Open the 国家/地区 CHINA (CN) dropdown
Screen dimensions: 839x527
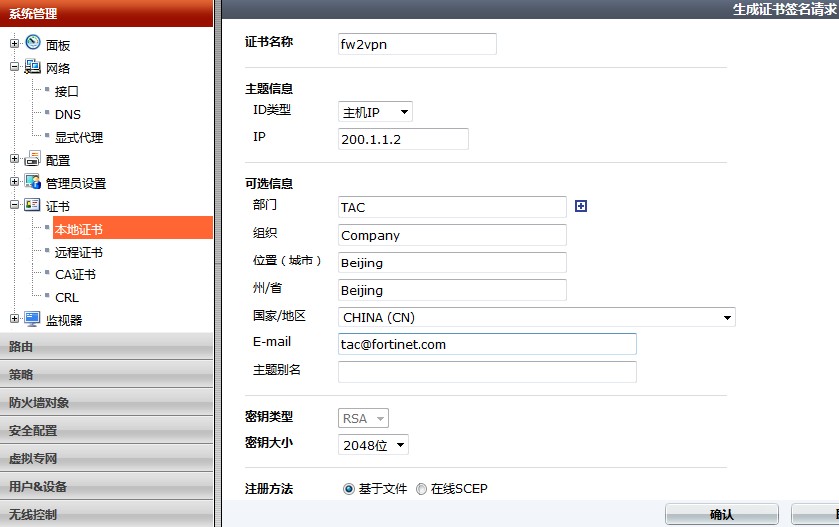click(x=536, y=317)
